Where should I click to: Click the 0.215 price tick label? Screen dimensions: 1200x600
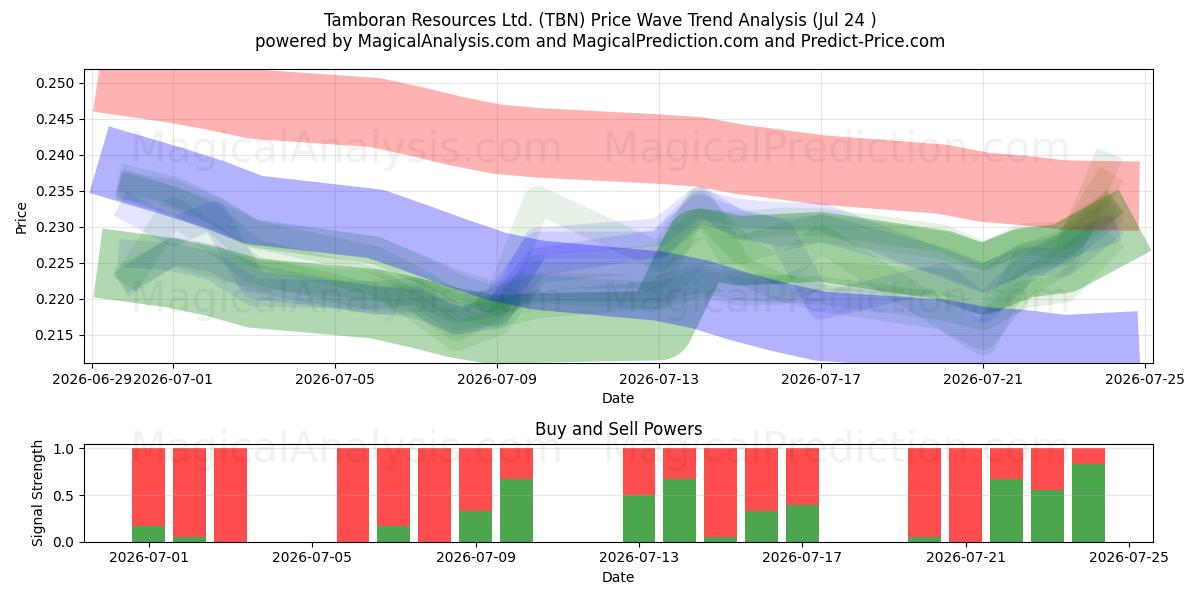[57, 335]
